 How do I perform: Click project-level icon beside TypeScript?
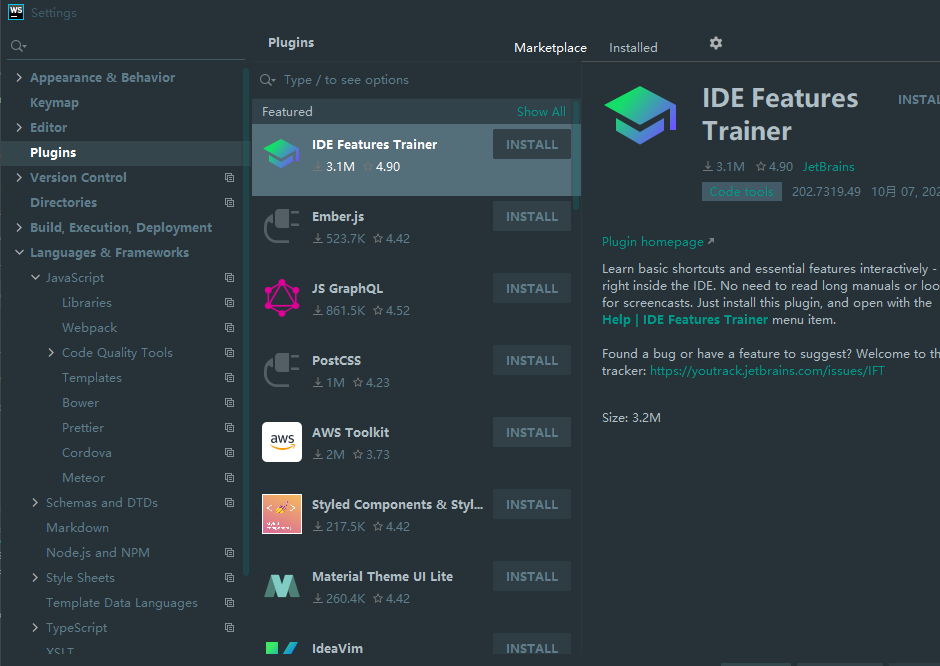[x=230, y=628]
